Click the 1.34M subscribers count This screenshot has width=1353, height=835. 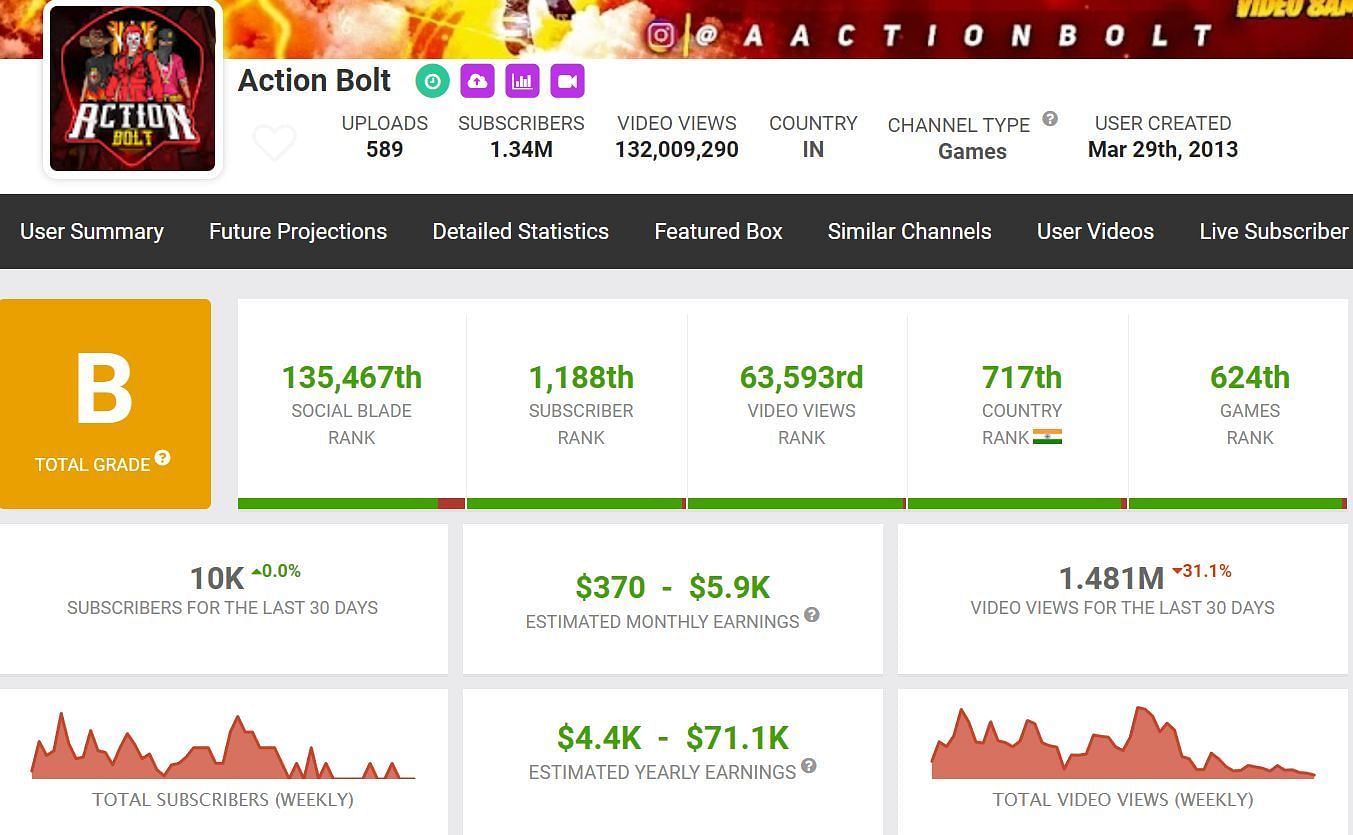click(x=521, y=150)
